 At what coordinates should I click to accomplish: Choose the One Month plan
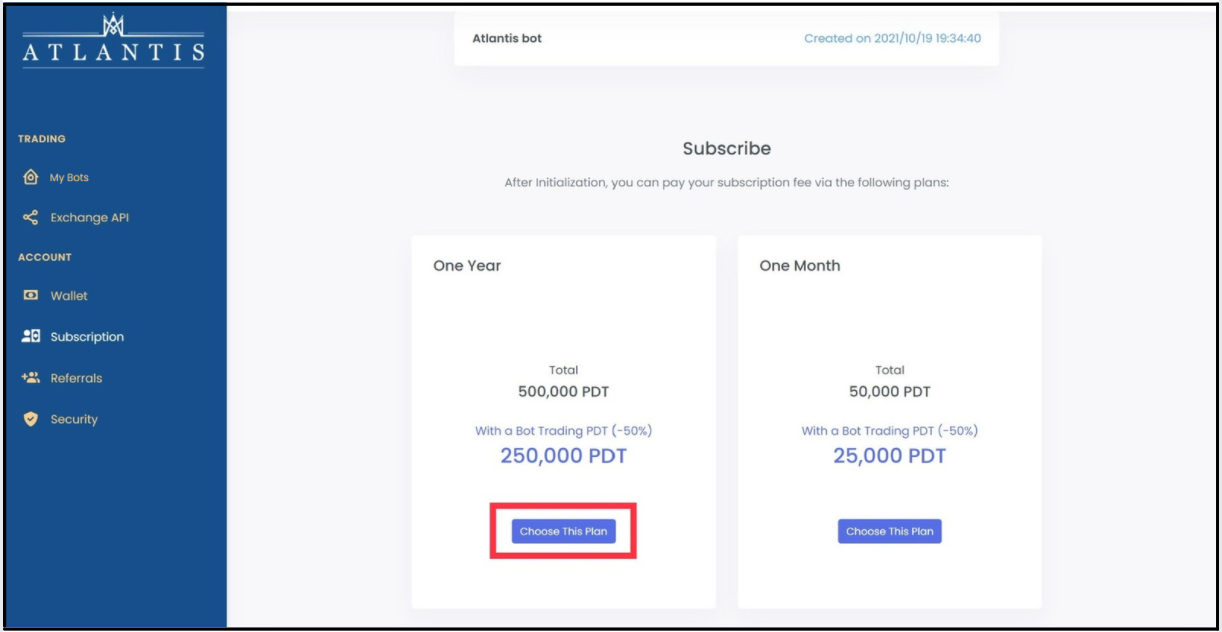tap(889, 531)
